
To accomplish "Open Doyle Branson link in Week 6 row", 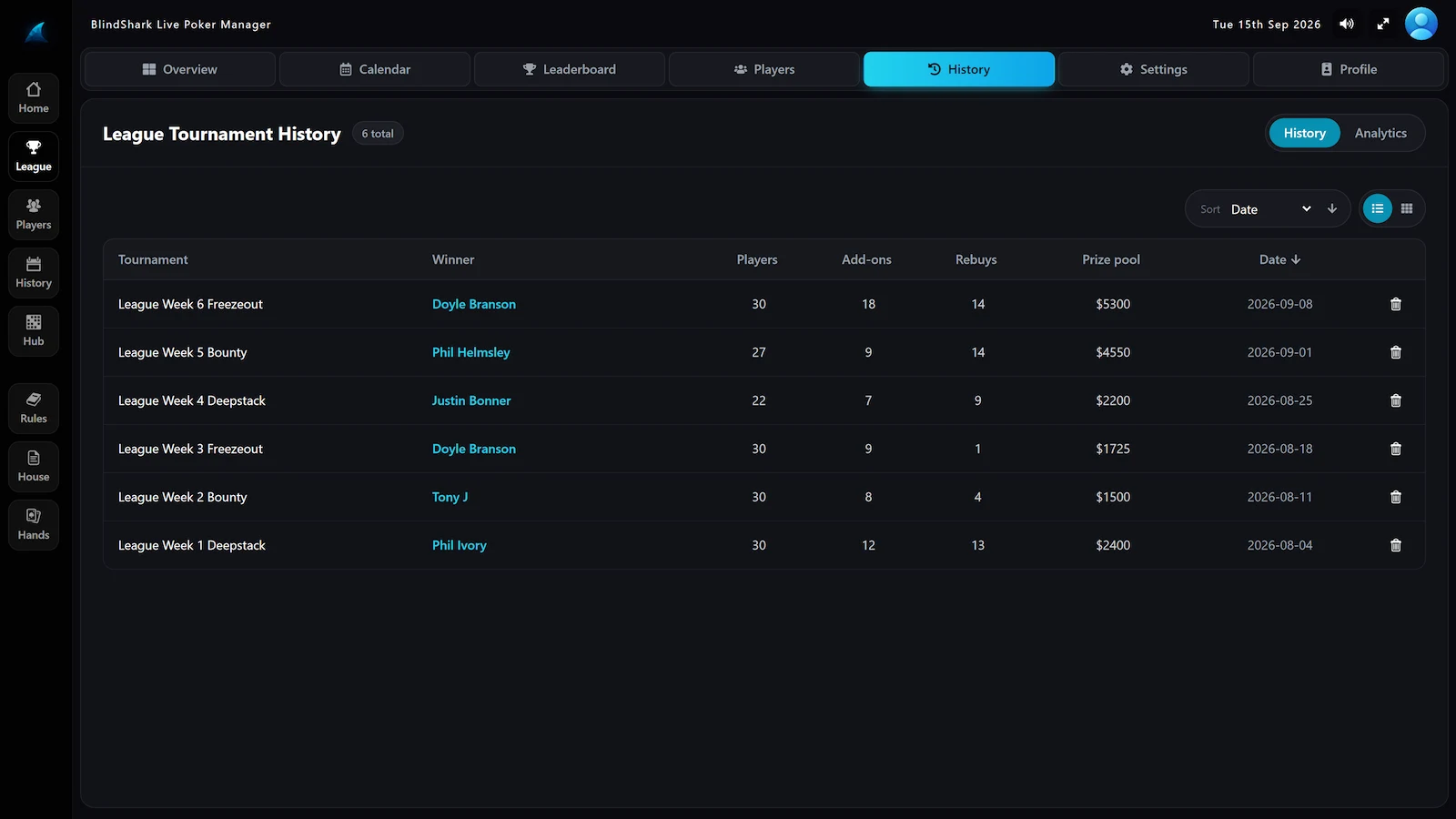I will (x=474, y=304).
